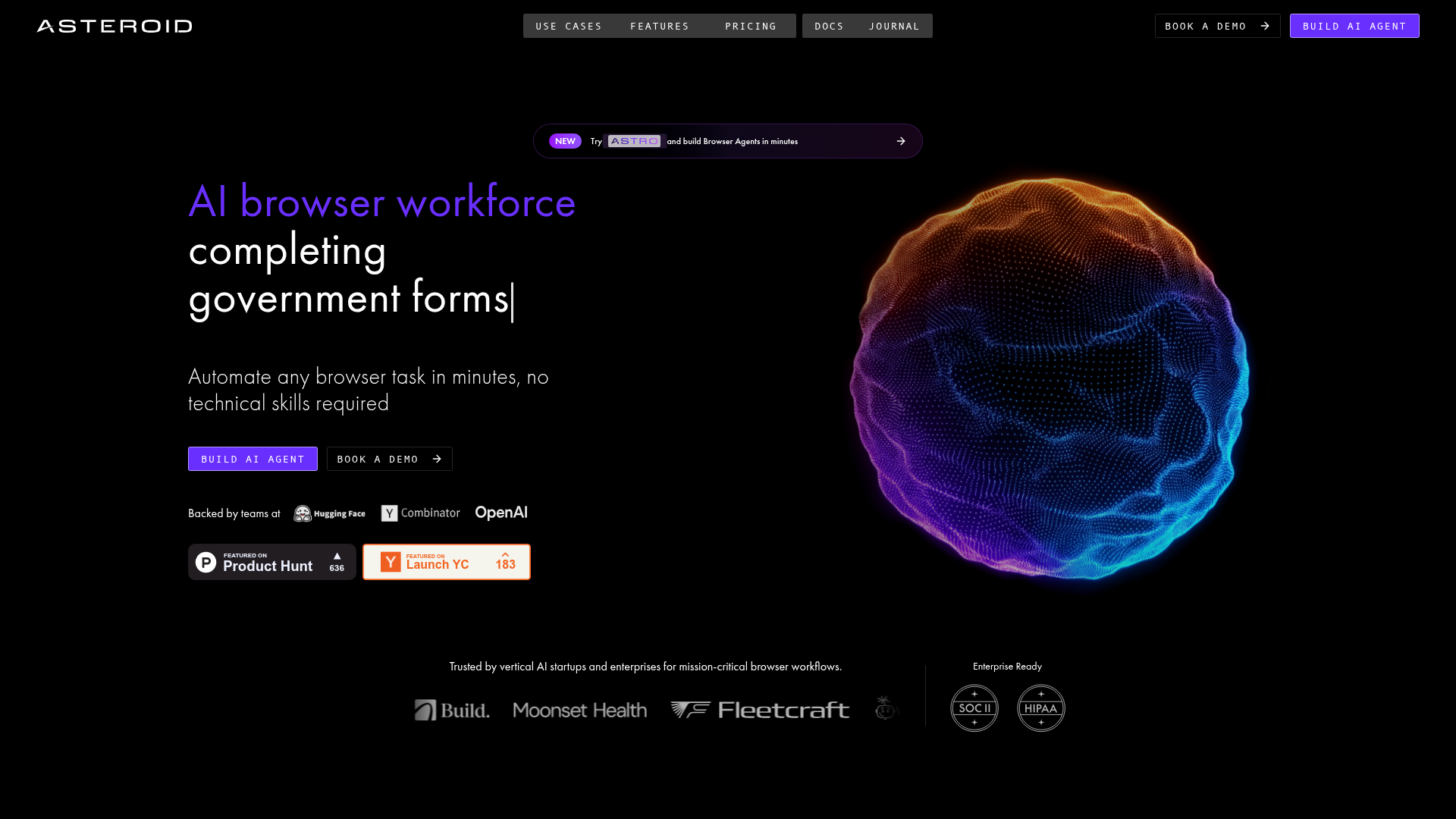Click the Moonset Health logo
The image size is (1456, 819).
click(580, 711)
